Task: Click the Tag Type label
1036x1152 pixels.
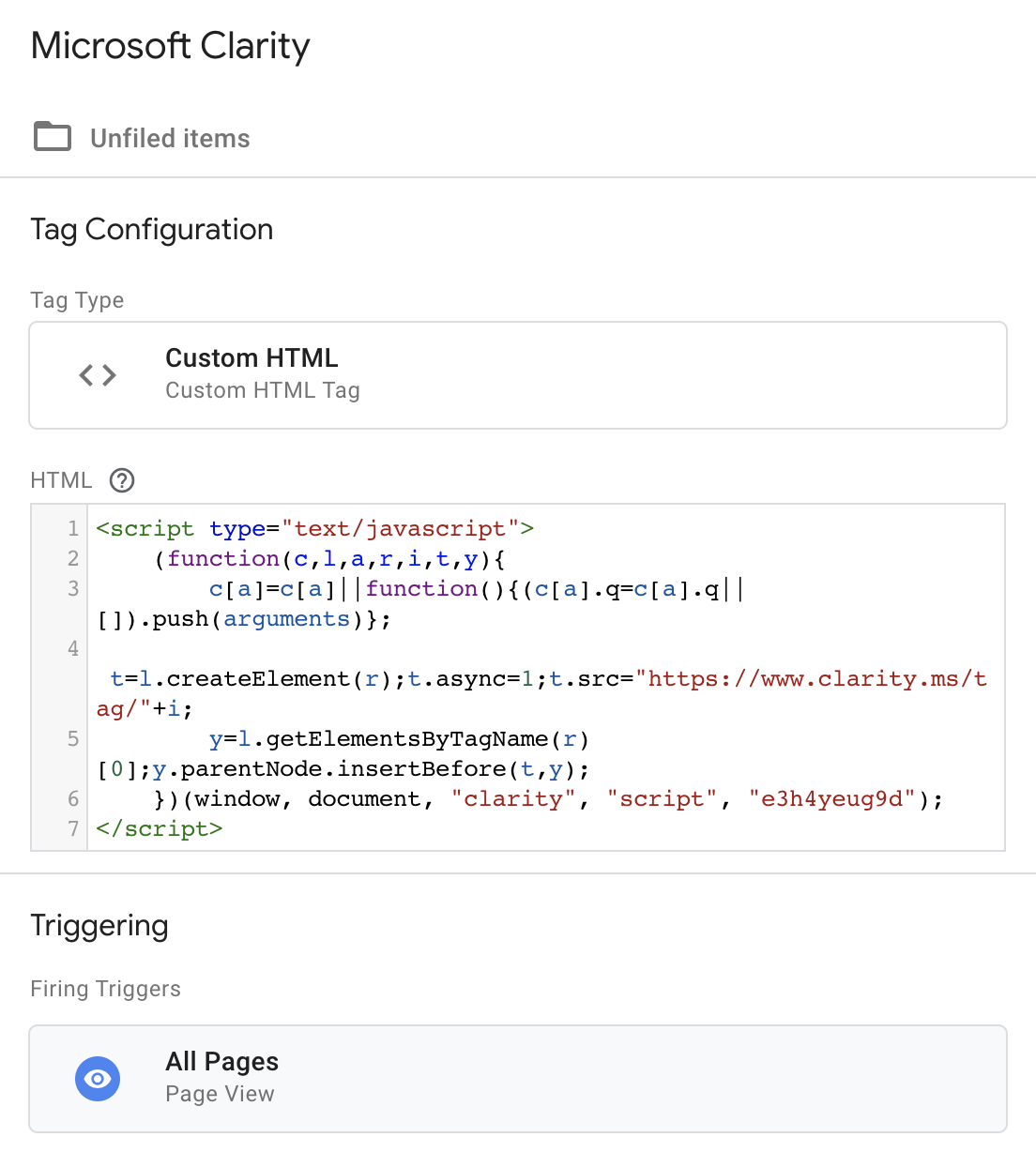Action: [x=77, y=300]
